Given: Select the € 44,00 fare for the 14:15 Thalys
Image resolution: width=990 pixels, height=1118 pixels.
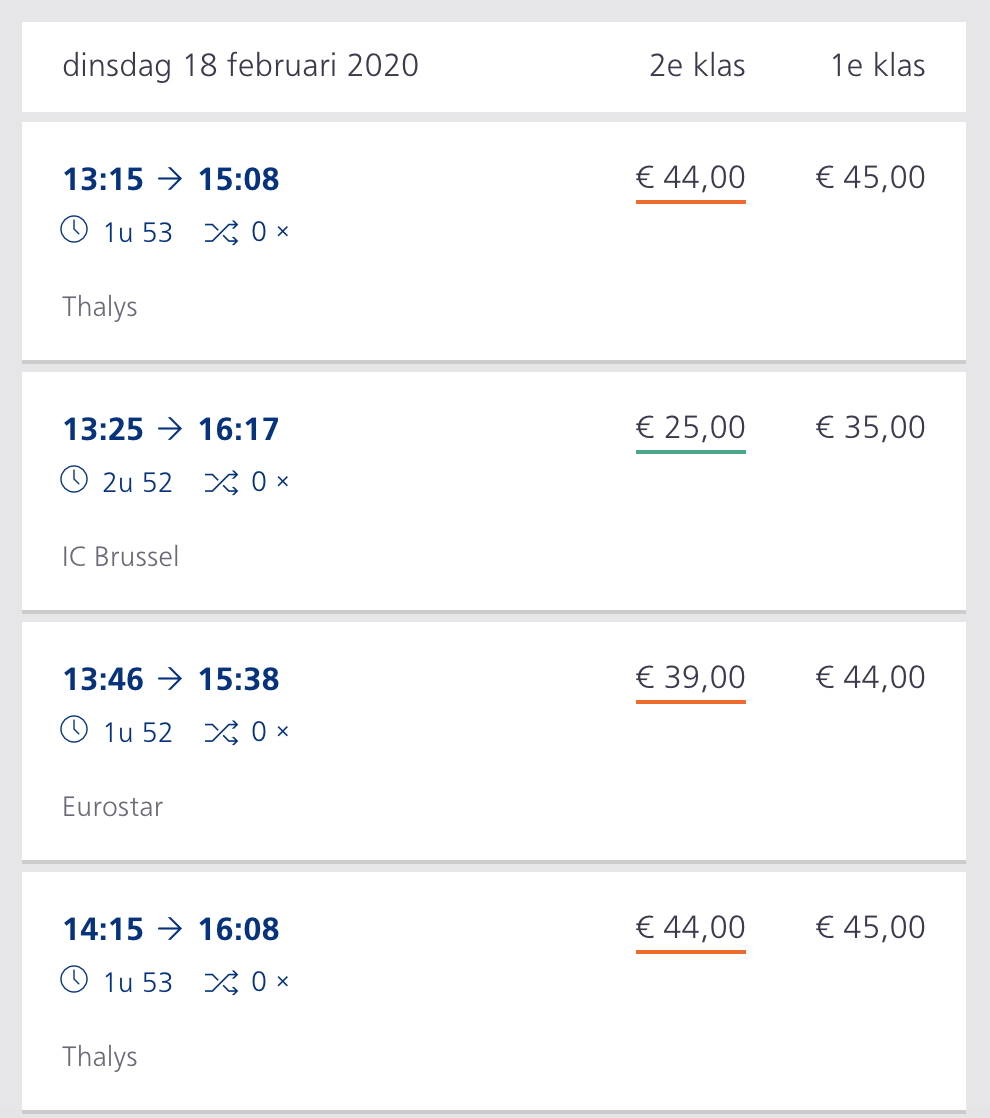Looking at the screenshot, I should (690, 928).
